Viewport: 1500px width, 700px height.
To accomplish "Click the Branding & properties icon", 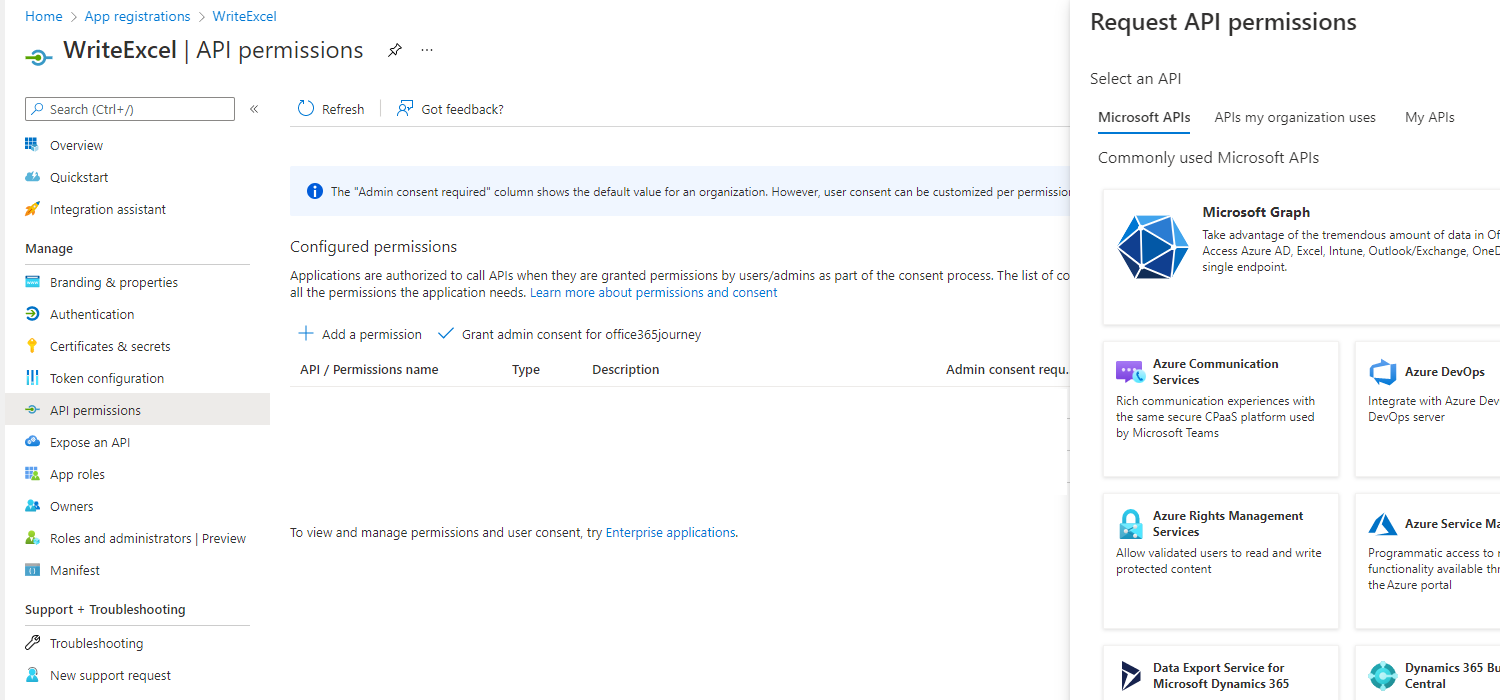I will point(32,282).
